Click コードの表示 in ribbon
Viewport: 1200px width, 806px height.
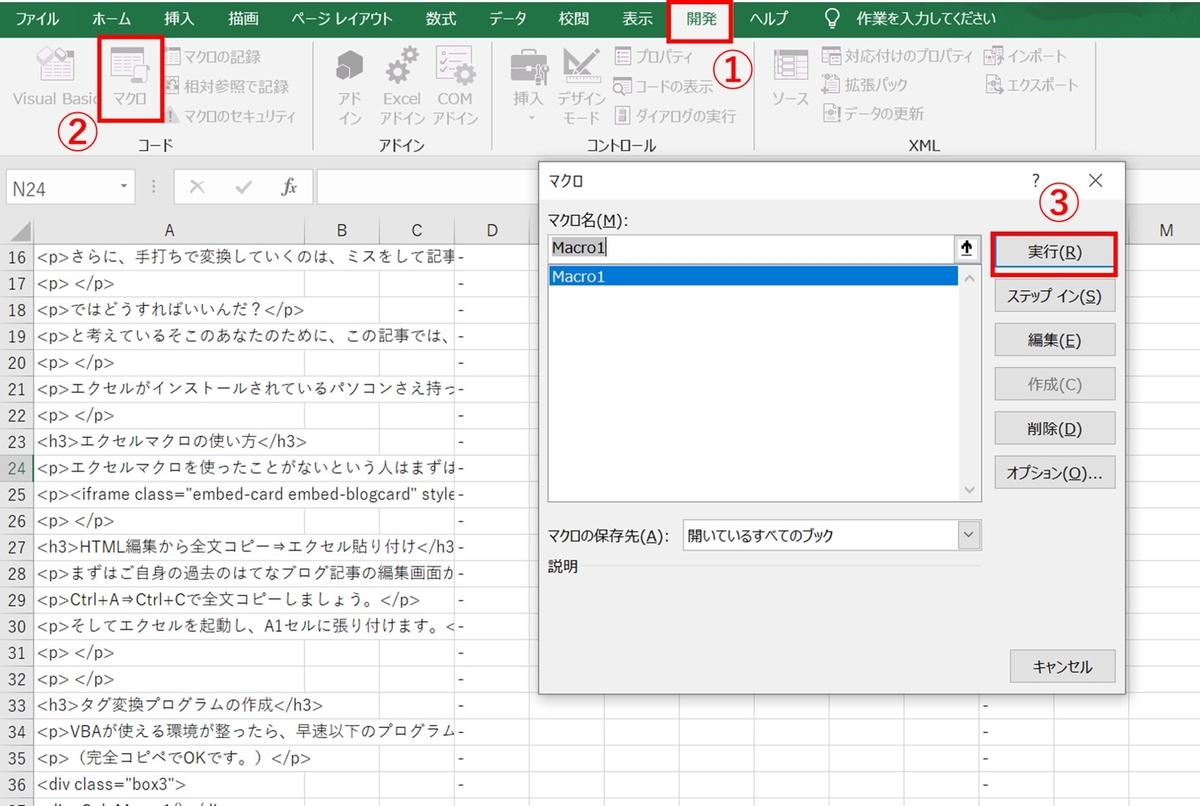(x=664, y=86)
